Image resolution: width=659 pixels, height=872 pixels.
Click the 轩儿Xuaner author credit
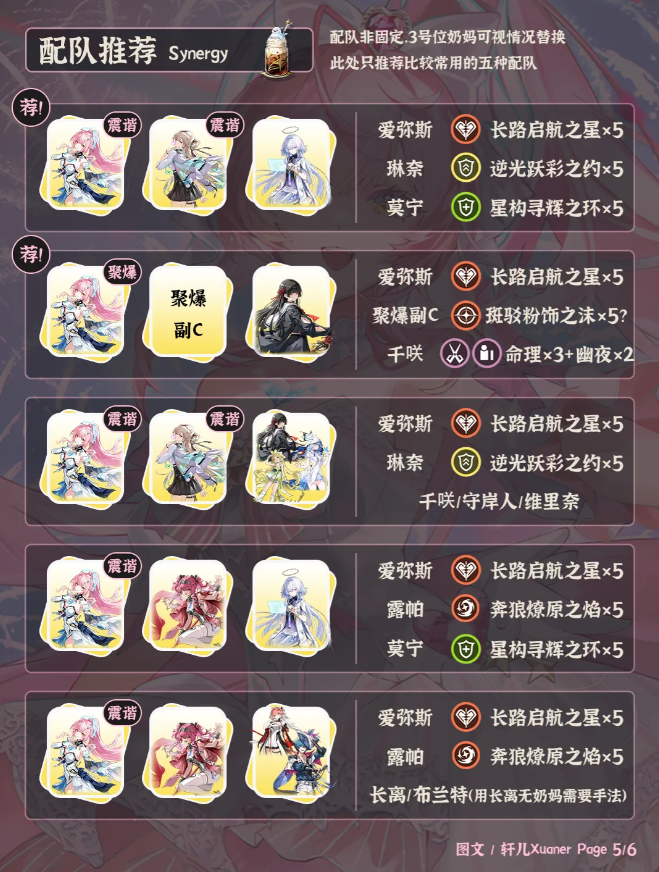(x=535, y=849)
